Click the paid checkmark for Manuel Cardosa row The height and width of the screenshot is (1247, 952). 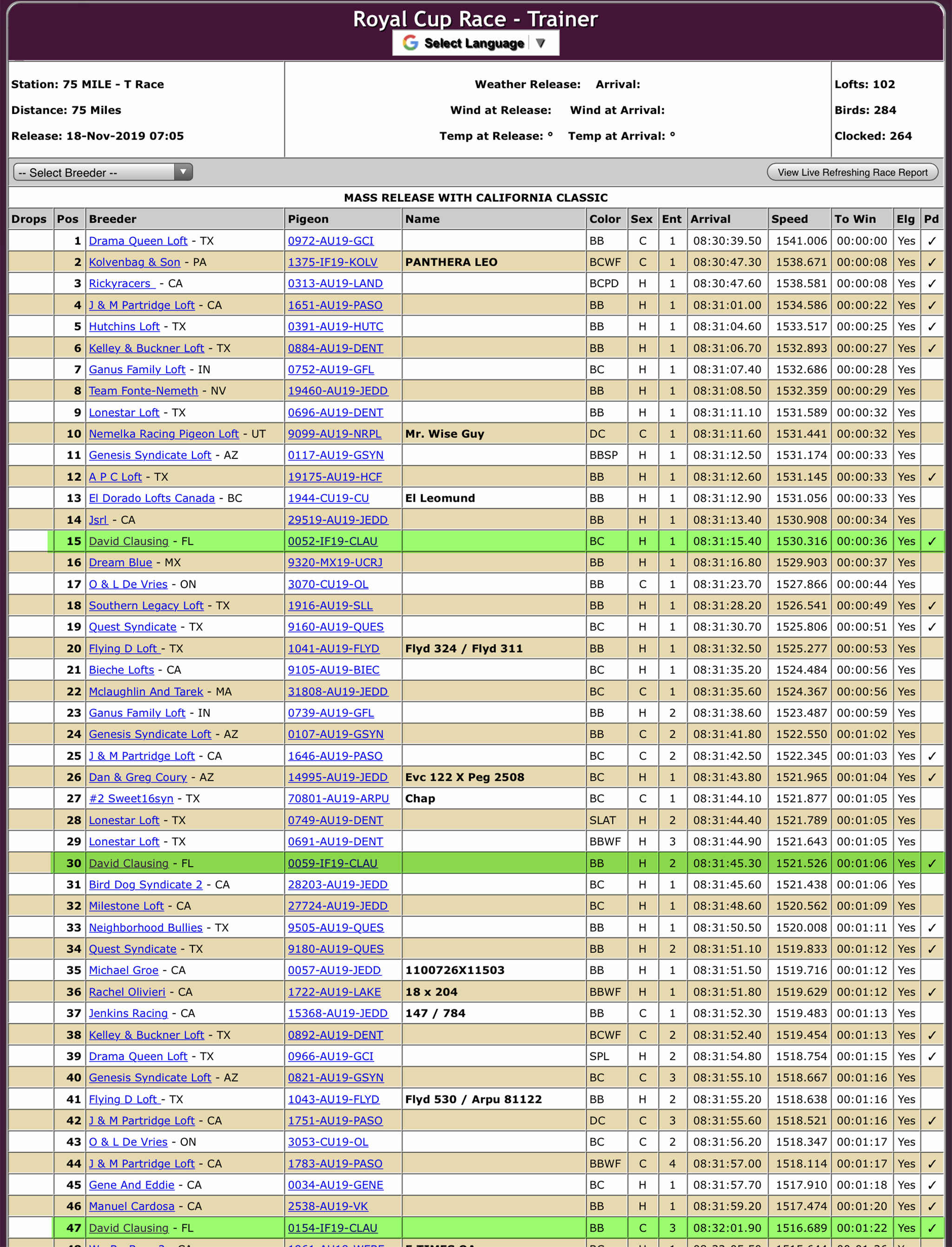pos(931,1206)
